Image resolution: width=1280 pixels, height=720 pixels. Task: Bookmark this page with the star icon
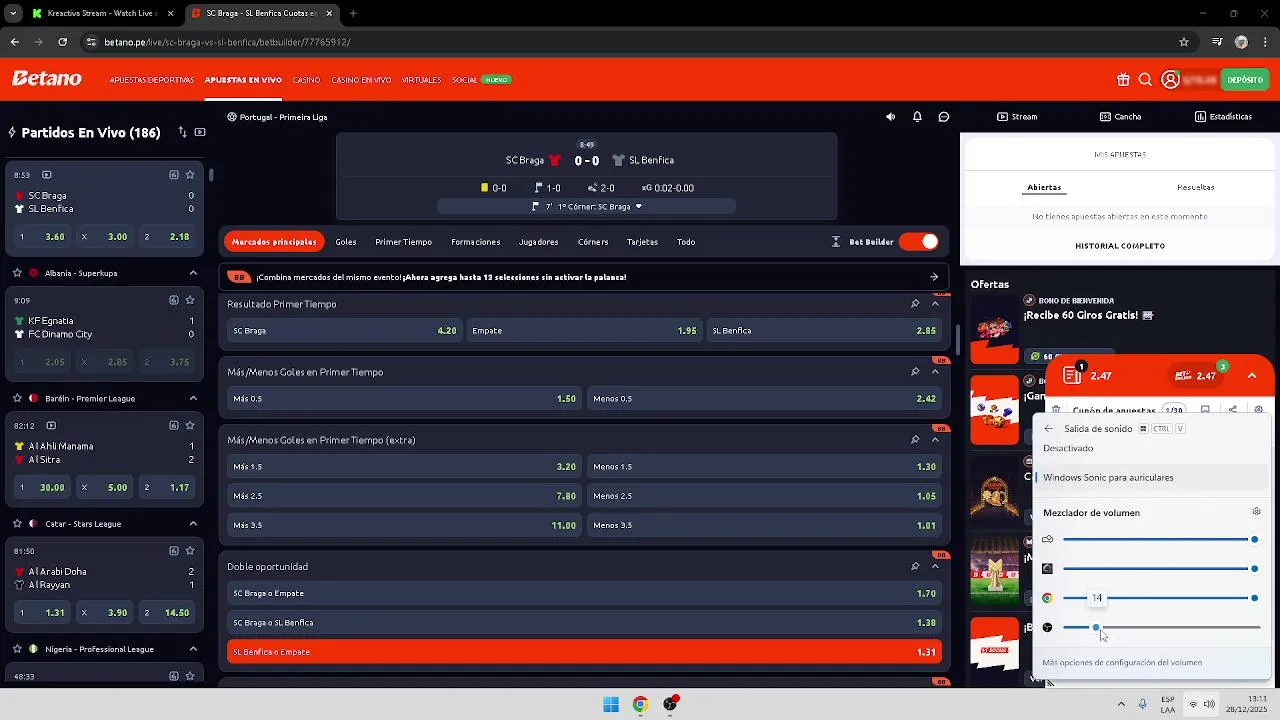(x=1184, y=42)
